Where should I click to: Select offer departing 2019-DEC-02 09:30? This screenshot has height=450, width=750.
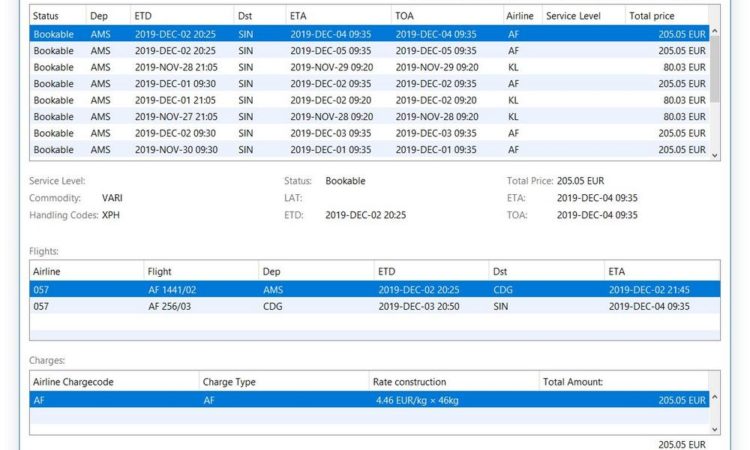click(369, 133)
